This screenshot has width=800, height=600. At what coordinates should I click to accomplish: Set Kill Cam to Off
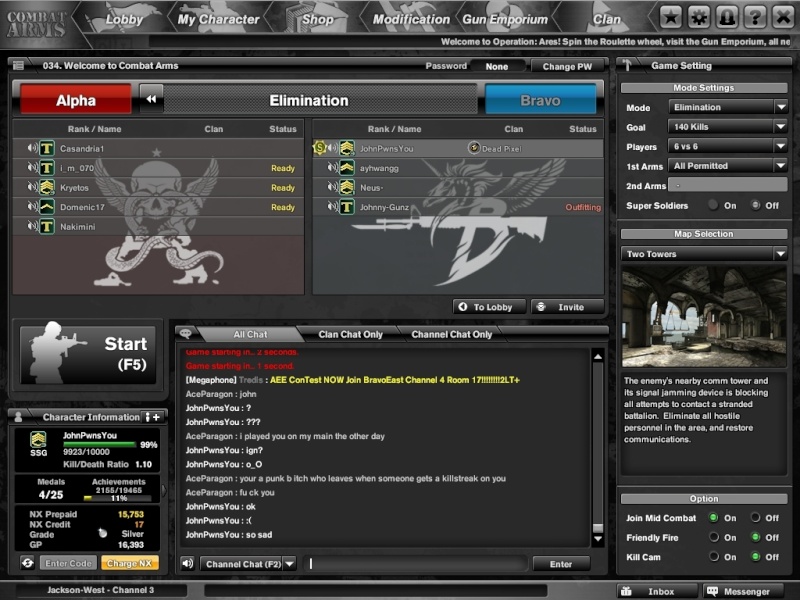click(x=755, y=557)
